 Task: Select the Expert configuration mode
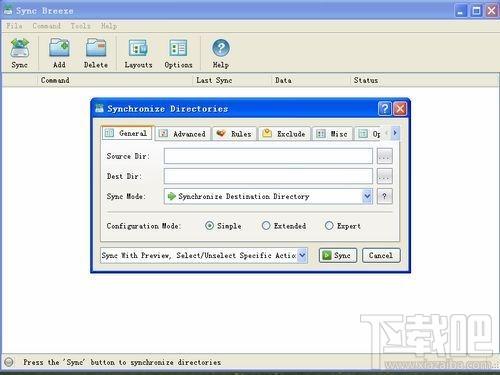329,226
